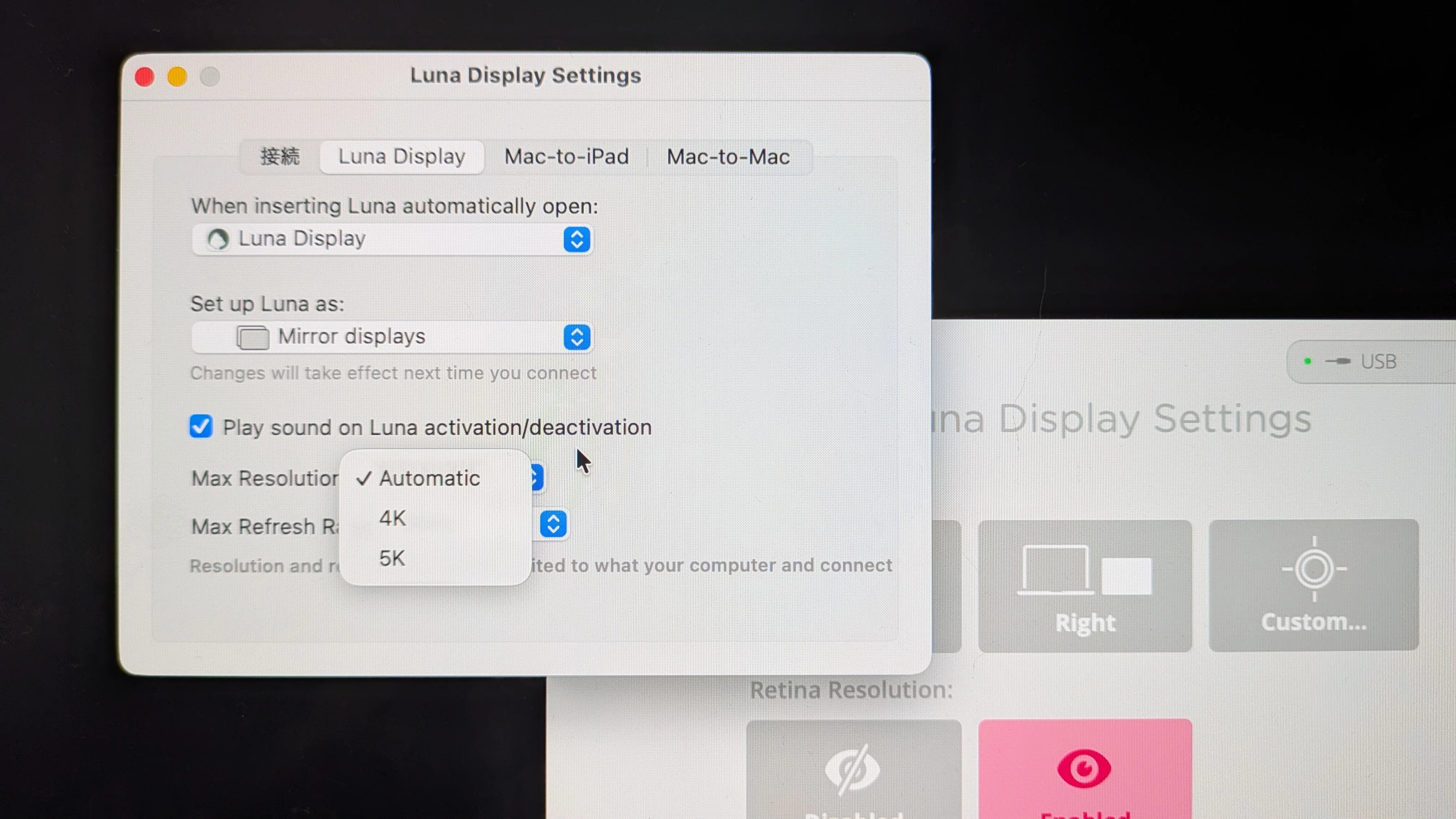Click the USB connection status indicator
This screenshot has height=819, width=1456.
(x=1371, y=362)
